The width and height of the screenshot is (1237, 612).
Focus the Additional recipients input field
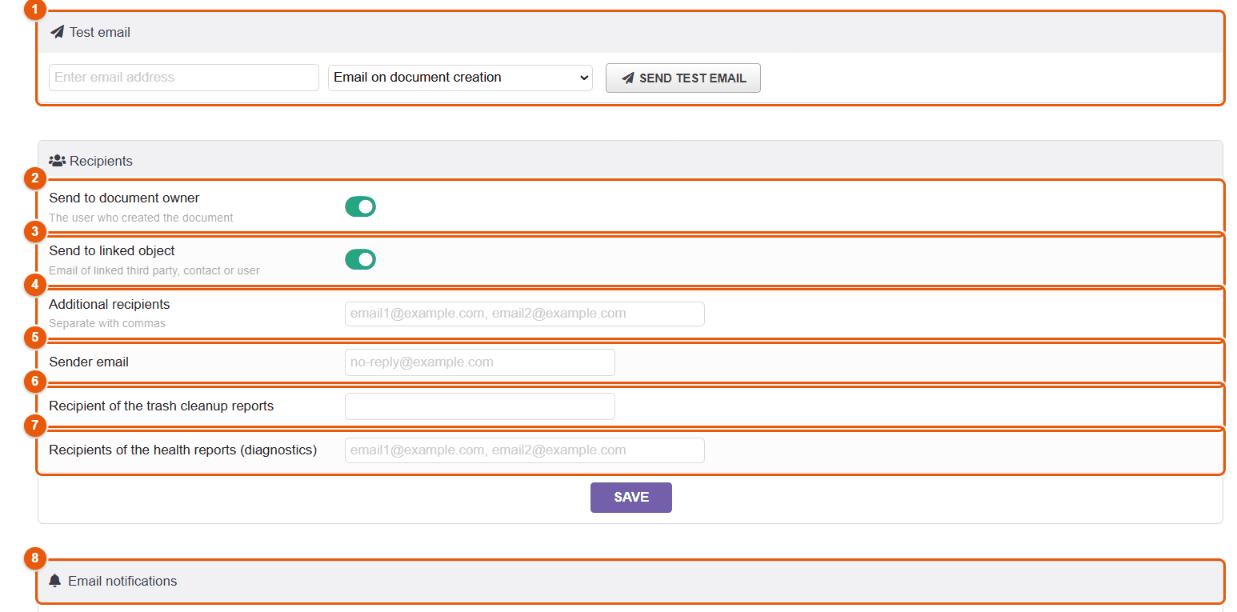[525, 314]
